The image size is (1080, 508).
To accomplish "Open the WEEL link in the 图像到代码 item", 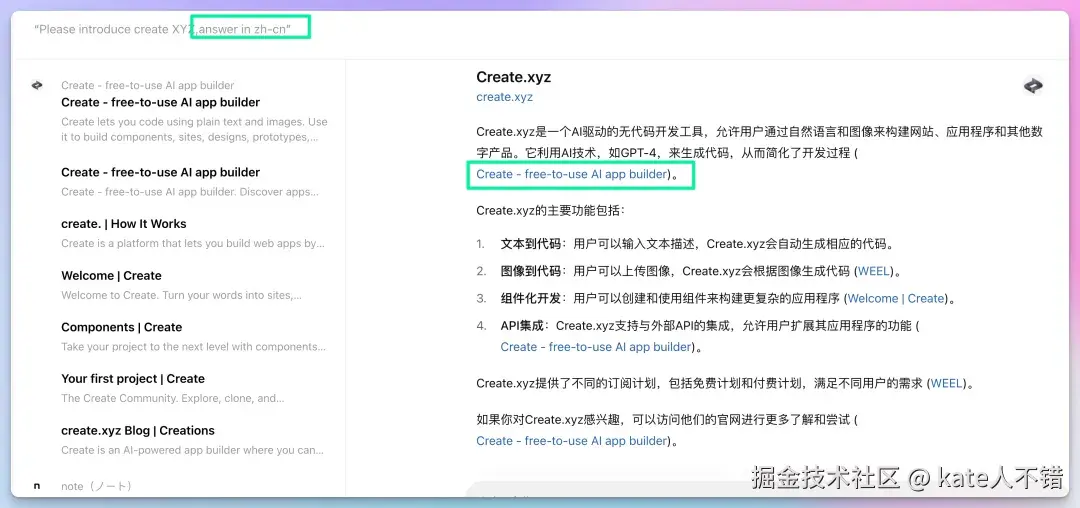I will click(x=873, y=271).
